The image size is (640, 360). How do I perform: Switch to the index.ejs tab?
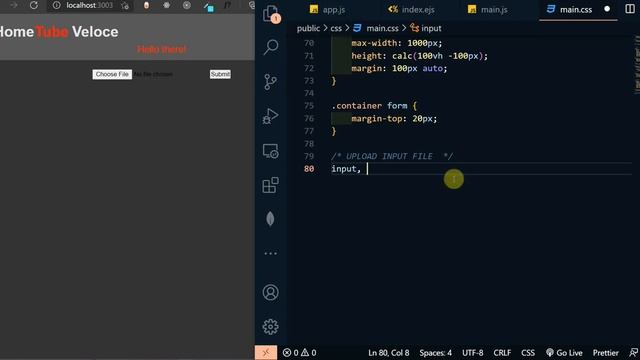pyautogui.click(x=411, y=9)
